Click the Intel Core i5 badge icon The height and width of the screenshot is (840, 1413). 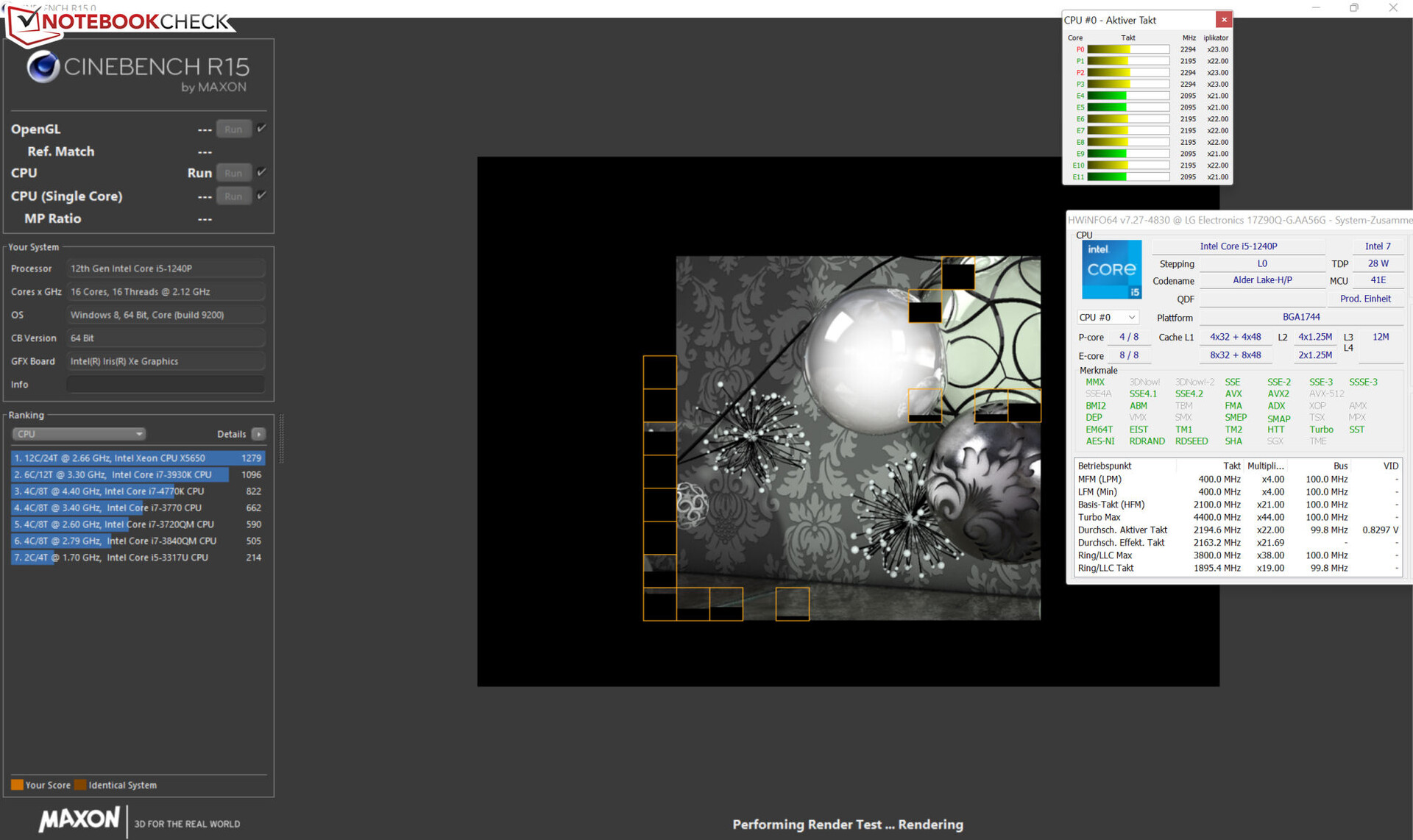coord(1111,269)
